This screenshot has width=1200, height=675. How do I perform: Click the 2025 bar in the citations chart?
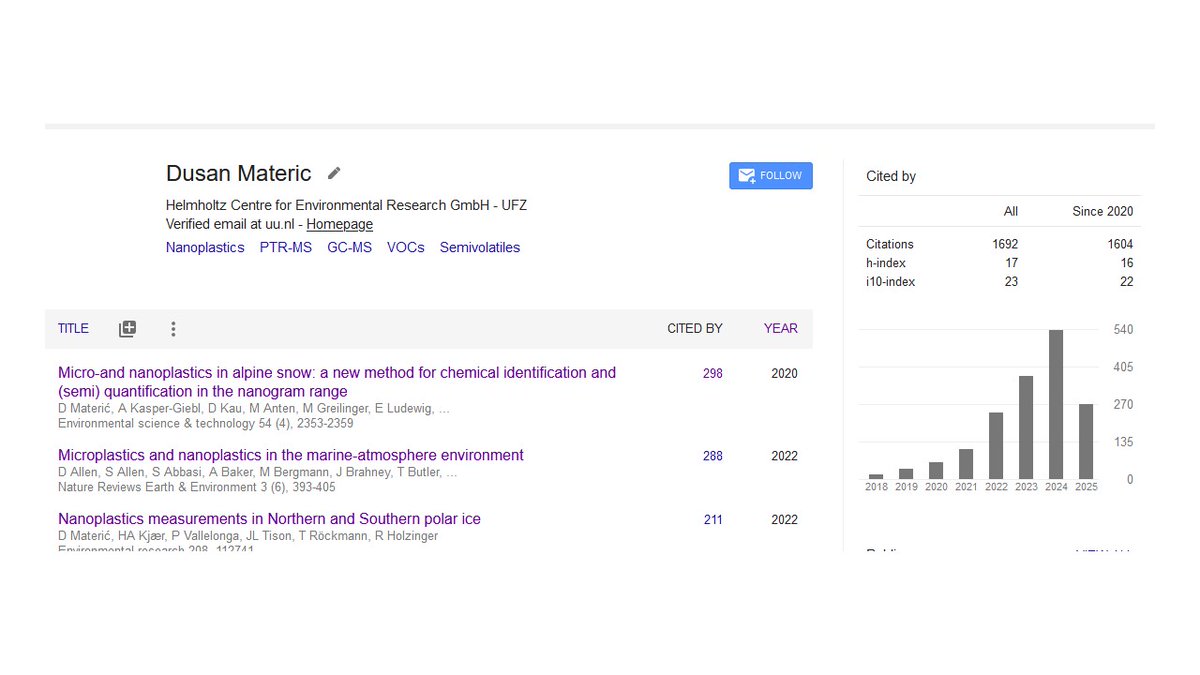[x=1086, y=441]
